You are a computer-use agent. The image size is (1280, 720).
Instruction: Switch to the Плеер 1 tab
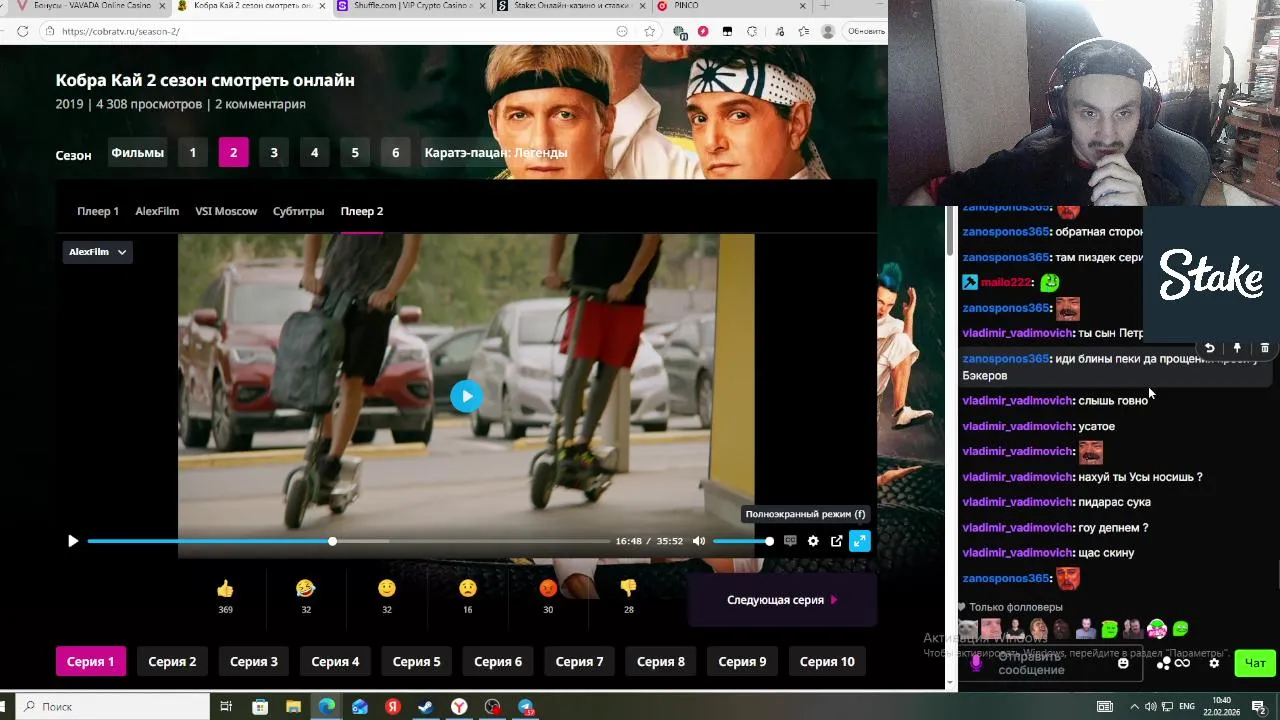98,211
